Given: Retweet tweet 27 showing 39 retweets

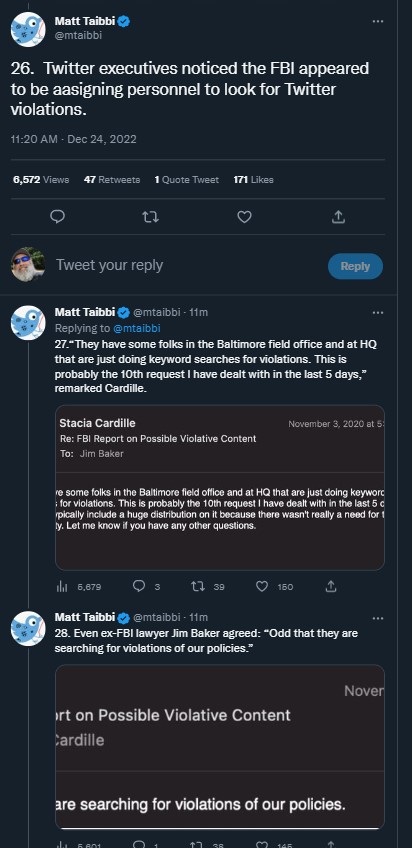Looking at the screenshot, I should click(x=198, y=586).
